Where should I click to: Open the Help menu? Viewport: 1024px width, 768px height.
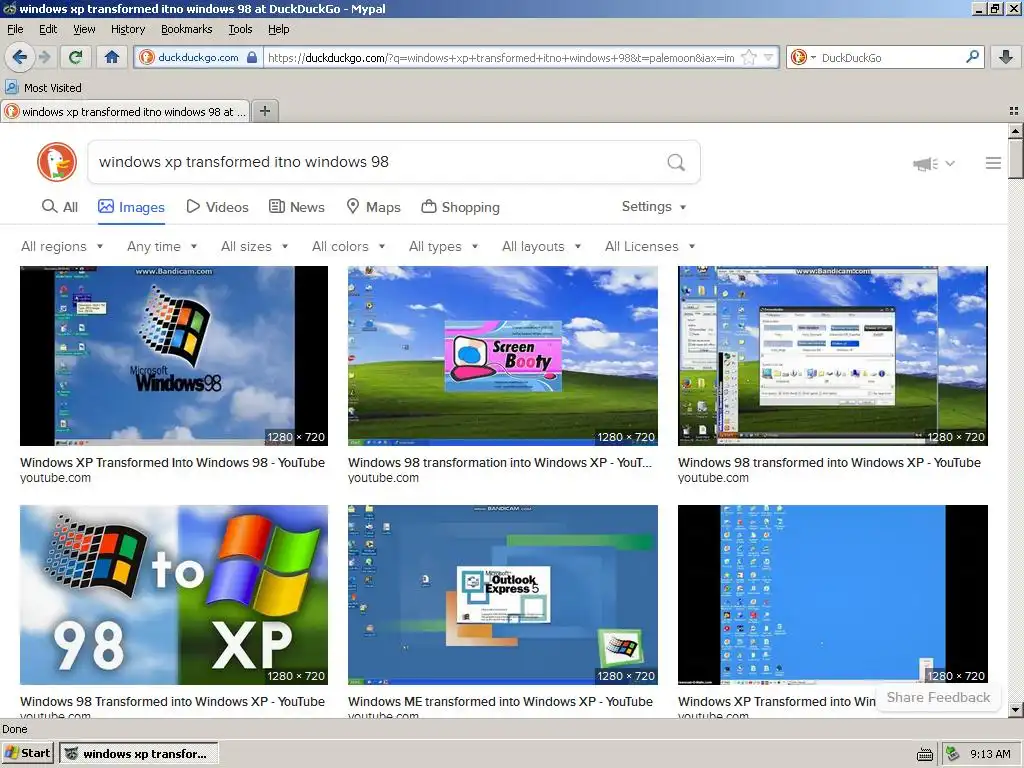point(279,29)
